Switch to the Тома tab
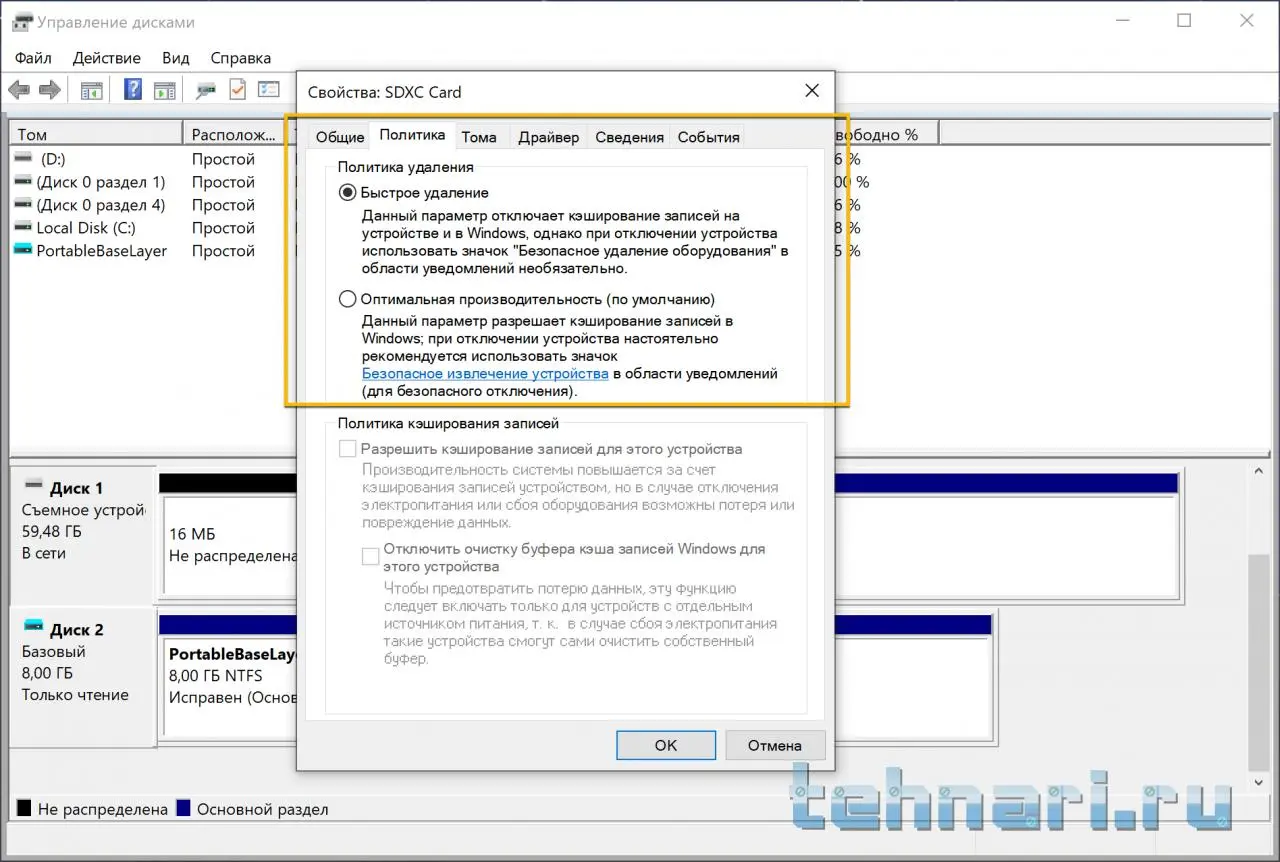1280x862 pixels. click(x=479, y=137)
